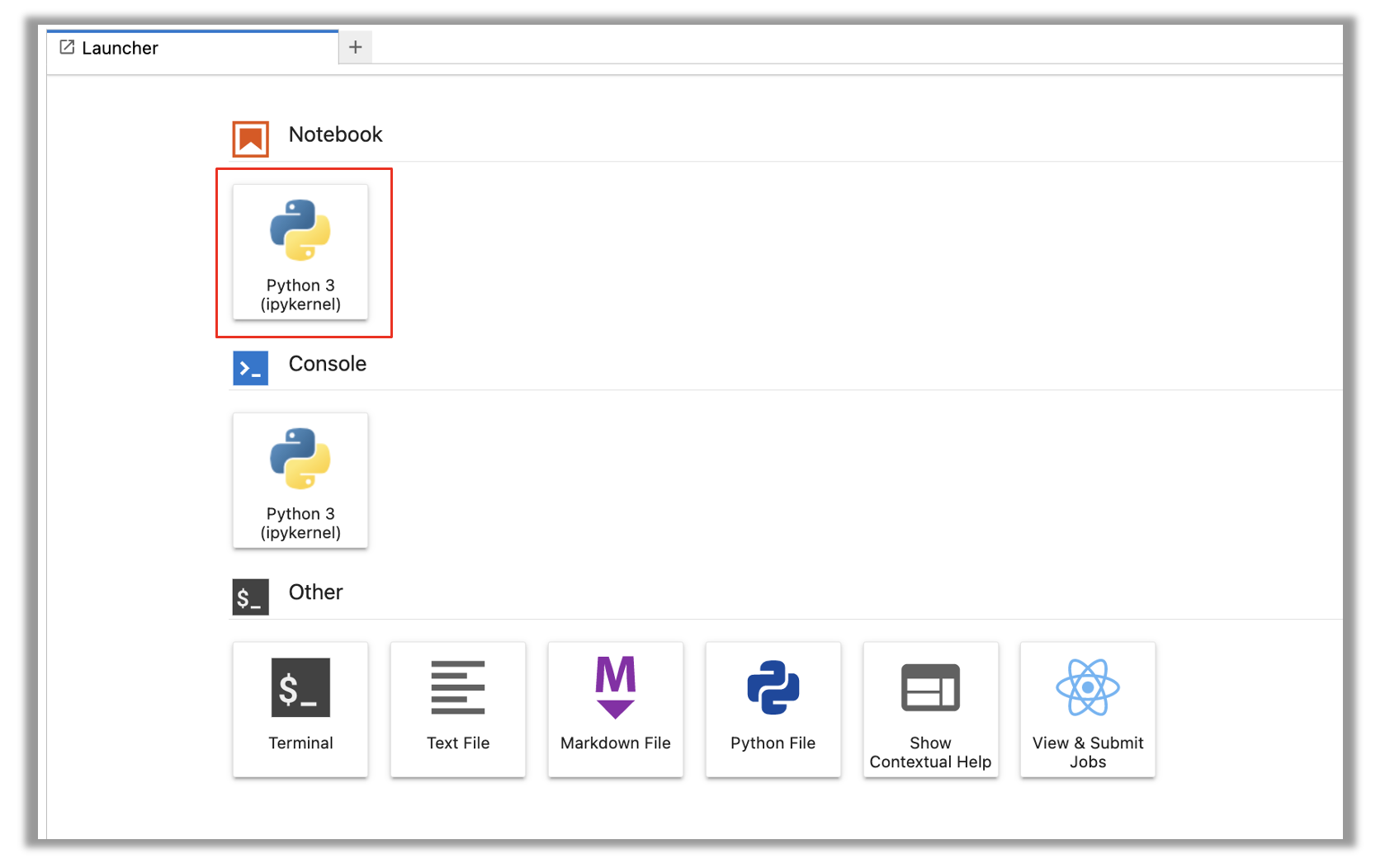Open Show Contextual Help

(x=931, y=710)
